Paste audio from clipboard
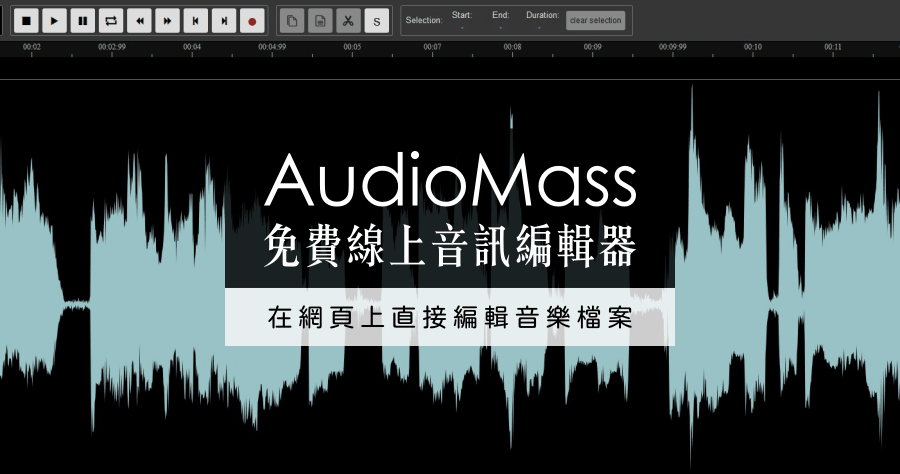The image size is (900, 474). (x=320, y=21)
